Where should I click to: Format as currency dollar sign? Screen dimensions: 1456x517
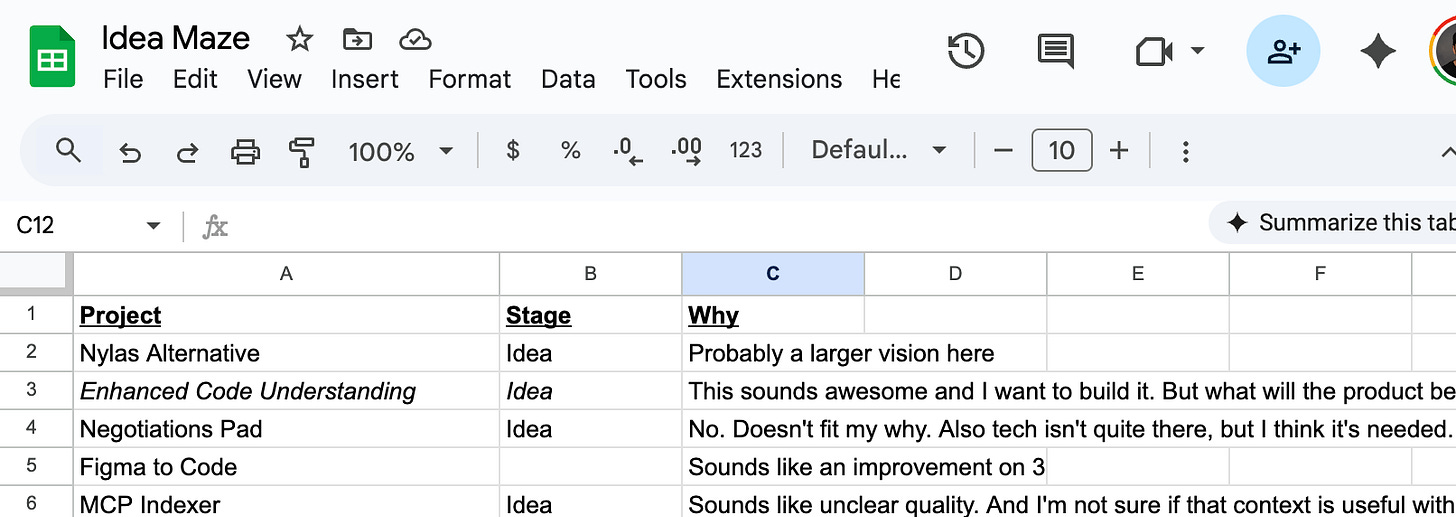(x=513, y=151)
